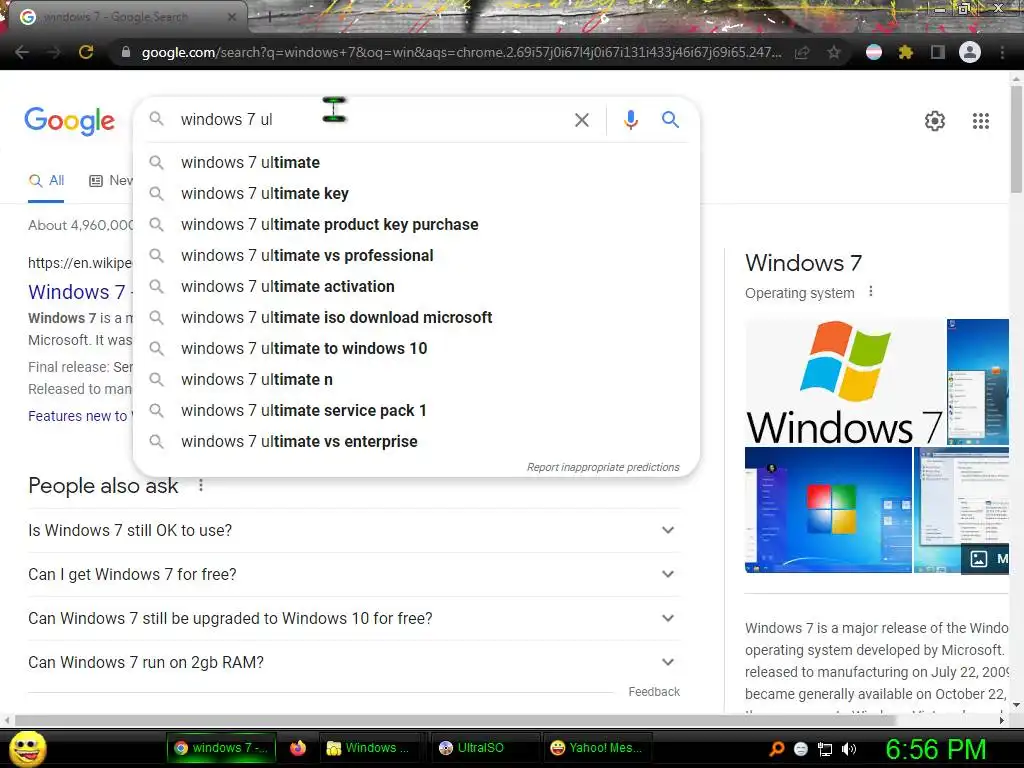Expand 'Is Windows 7 still OK to use?'
Image resolution: width=1024 pixels, height=768 pixels.
pos(354,530)
